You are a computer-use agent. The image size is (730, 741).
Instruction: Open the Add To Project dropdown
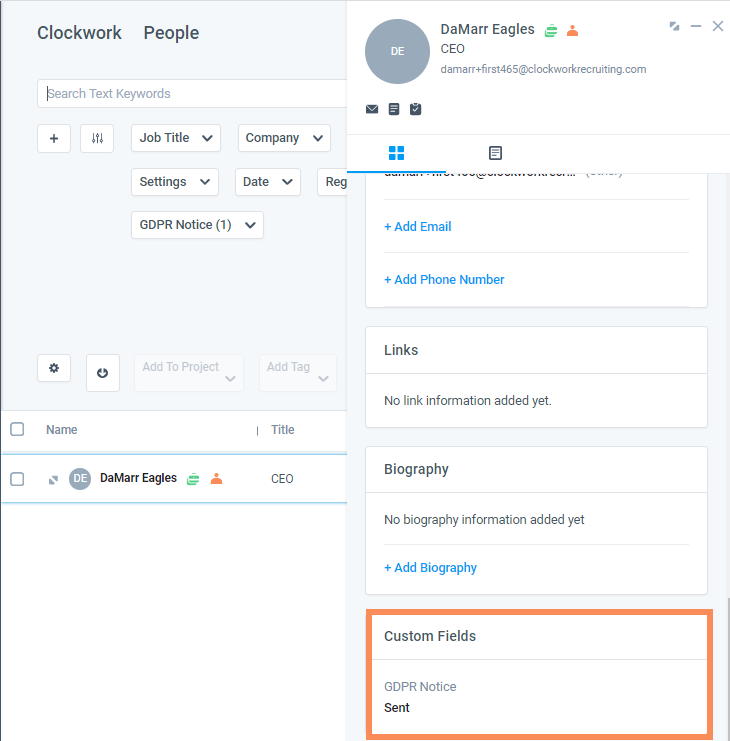tap(189, 373)
